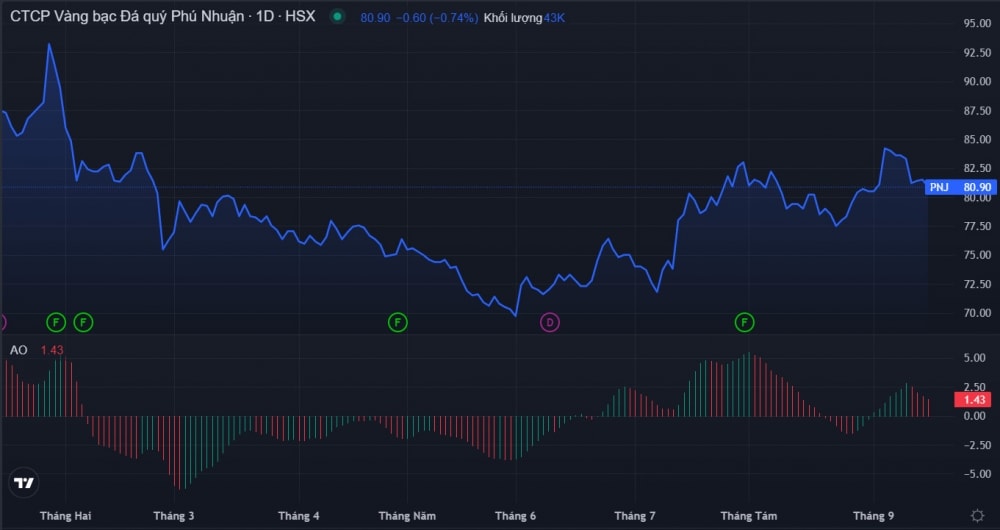This screenshot has height=530, width=1000.
Task: Click the Tháng 7 time axis label
Action: [635, 515]
